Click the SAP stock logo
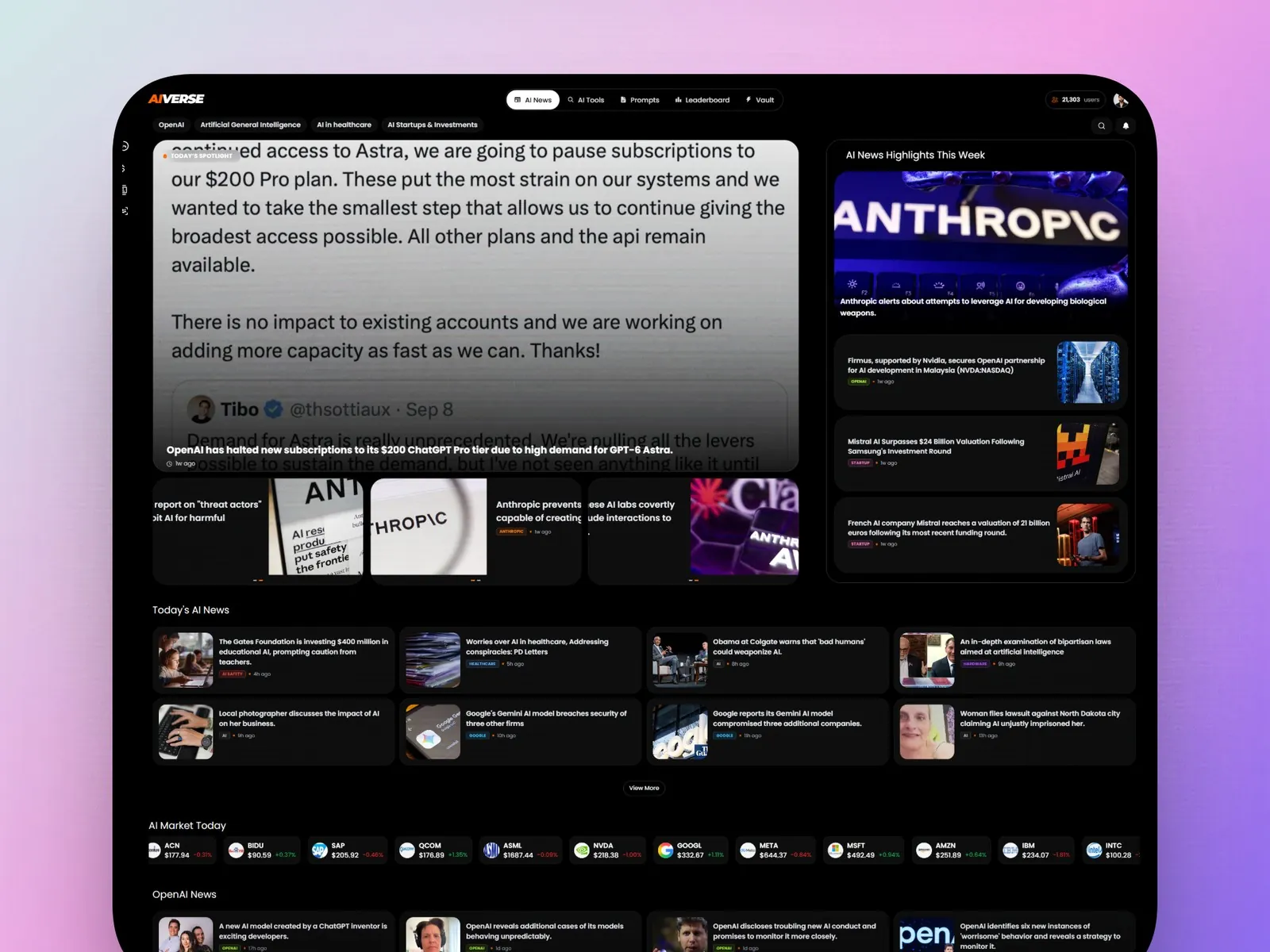 [320, 850]
